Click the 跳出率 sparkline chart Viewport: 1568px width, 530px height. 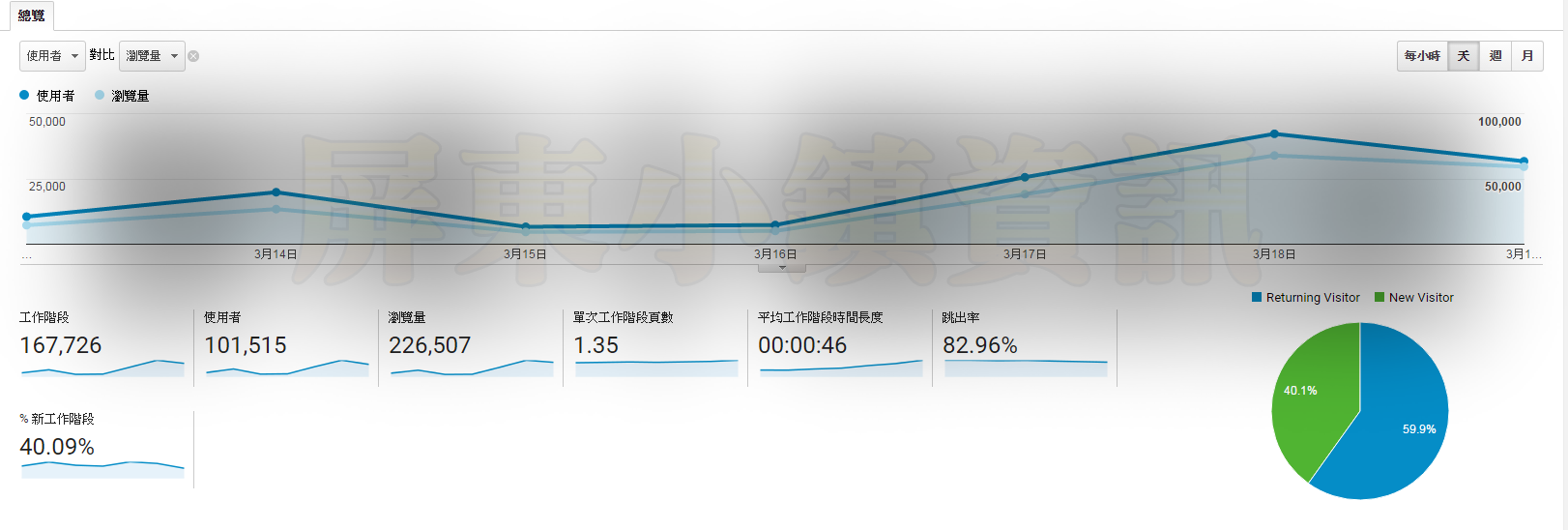(1026, 368)
